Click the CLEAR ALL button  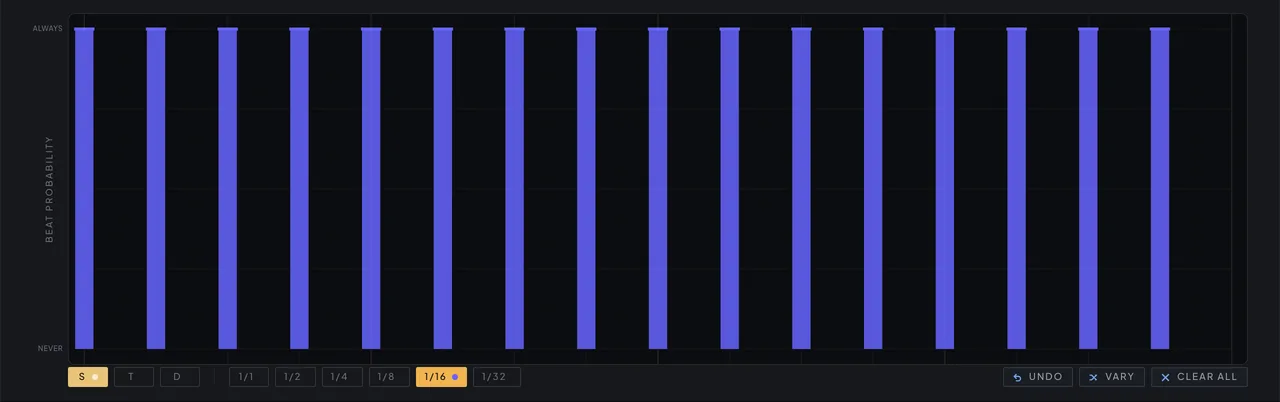1198,377
